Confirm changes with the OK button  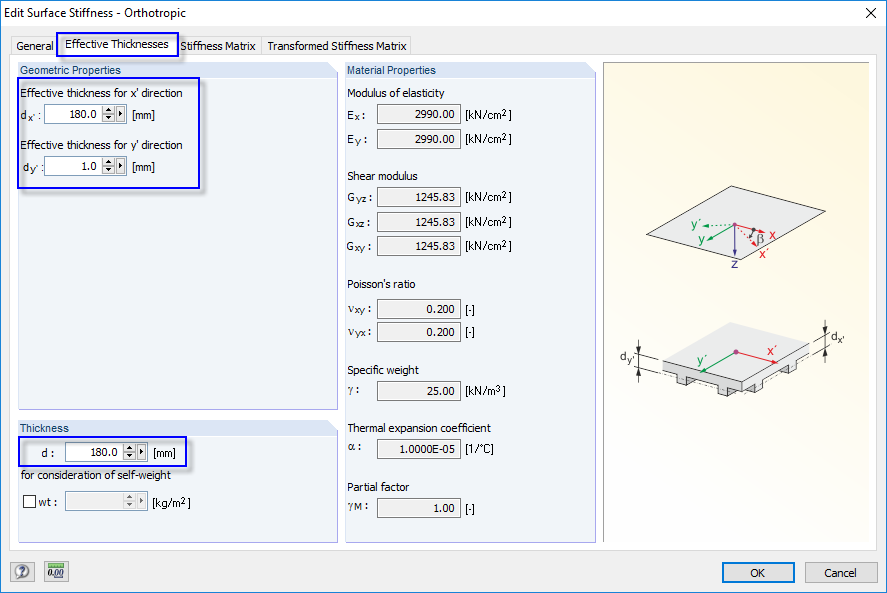758,572
